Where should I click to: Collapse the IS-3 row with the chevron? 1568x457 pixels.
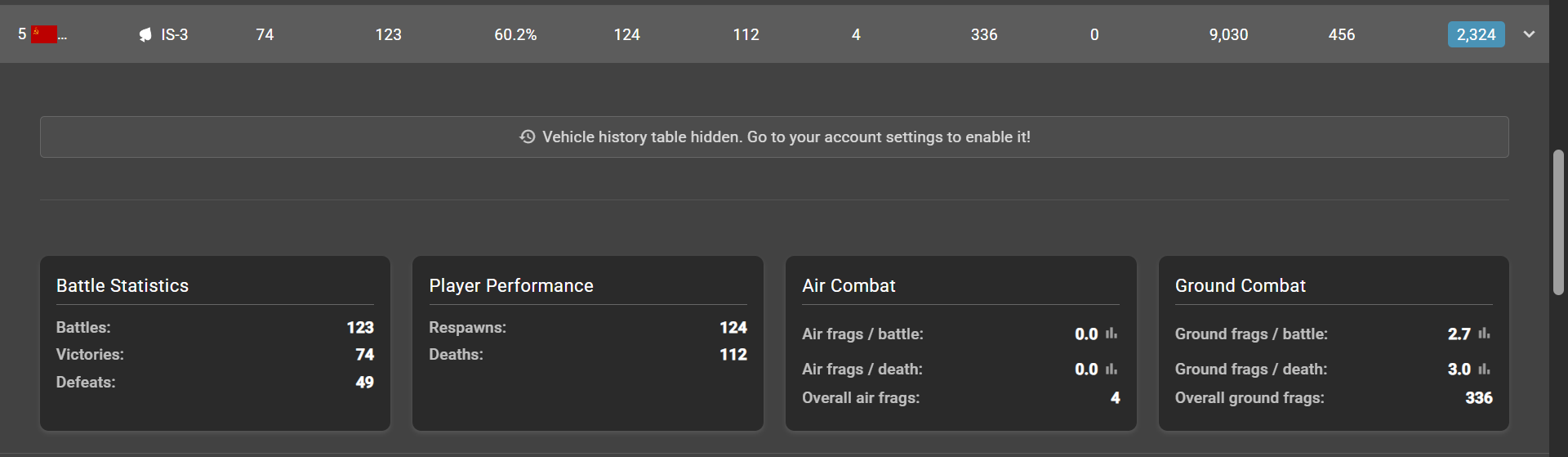point(1529,34)
